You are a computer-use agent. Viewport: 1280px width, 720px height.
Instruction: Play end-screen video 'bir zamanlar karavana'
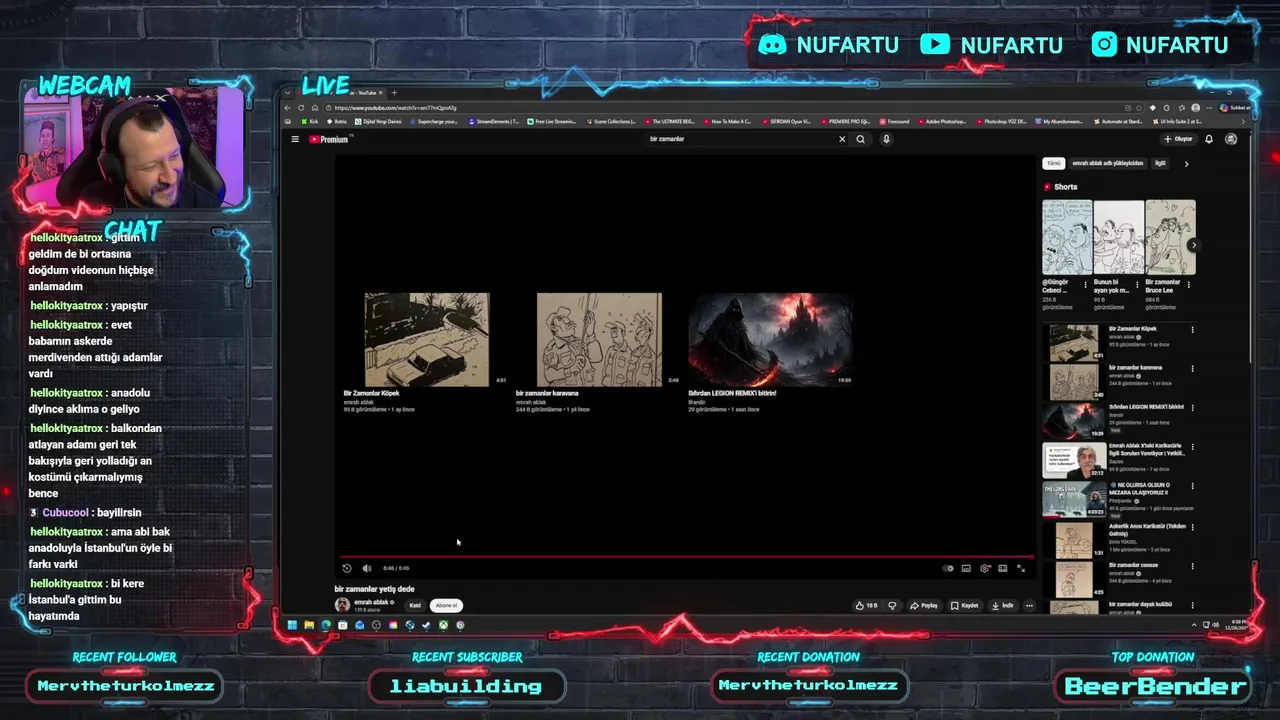[x=599, y=339]
